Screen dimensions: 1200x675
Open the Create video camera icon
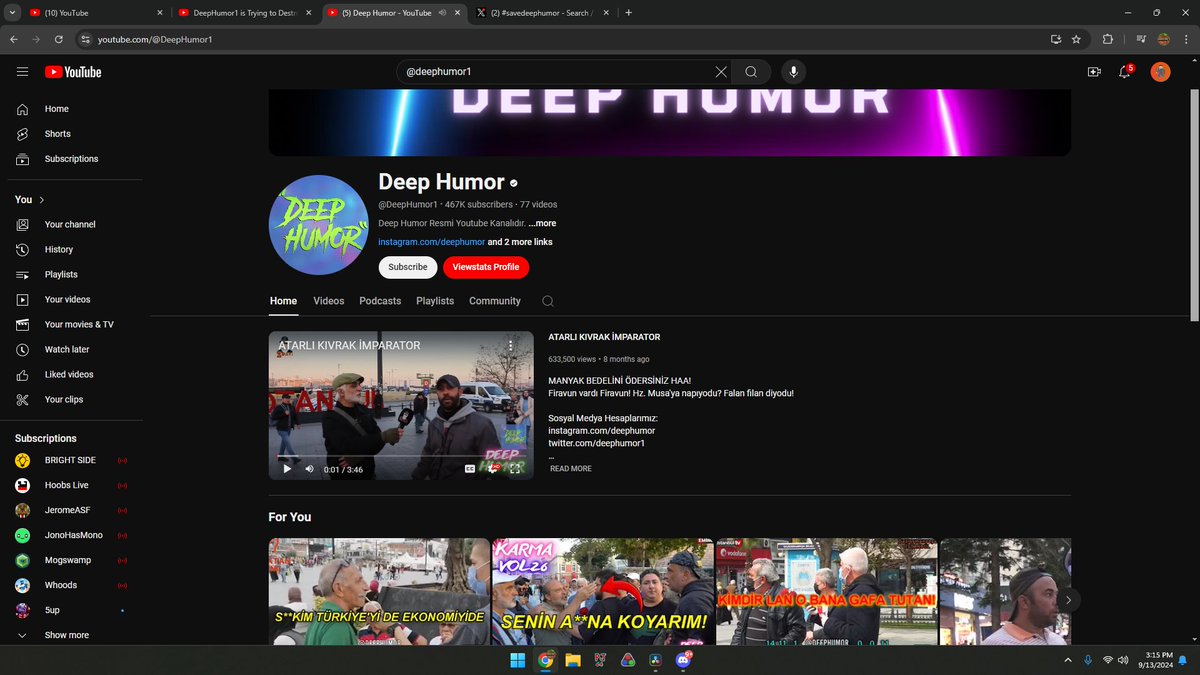point(1093,72)
